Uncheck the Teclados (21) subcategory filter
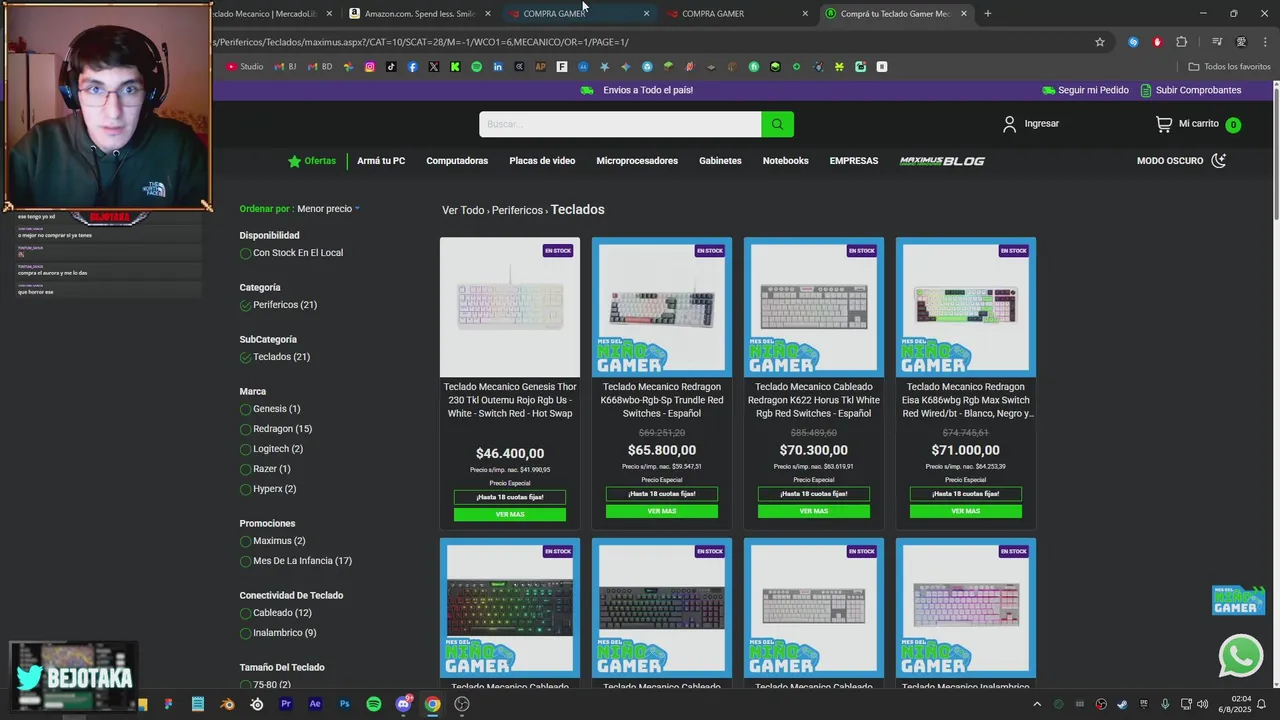 click(245, 357)
